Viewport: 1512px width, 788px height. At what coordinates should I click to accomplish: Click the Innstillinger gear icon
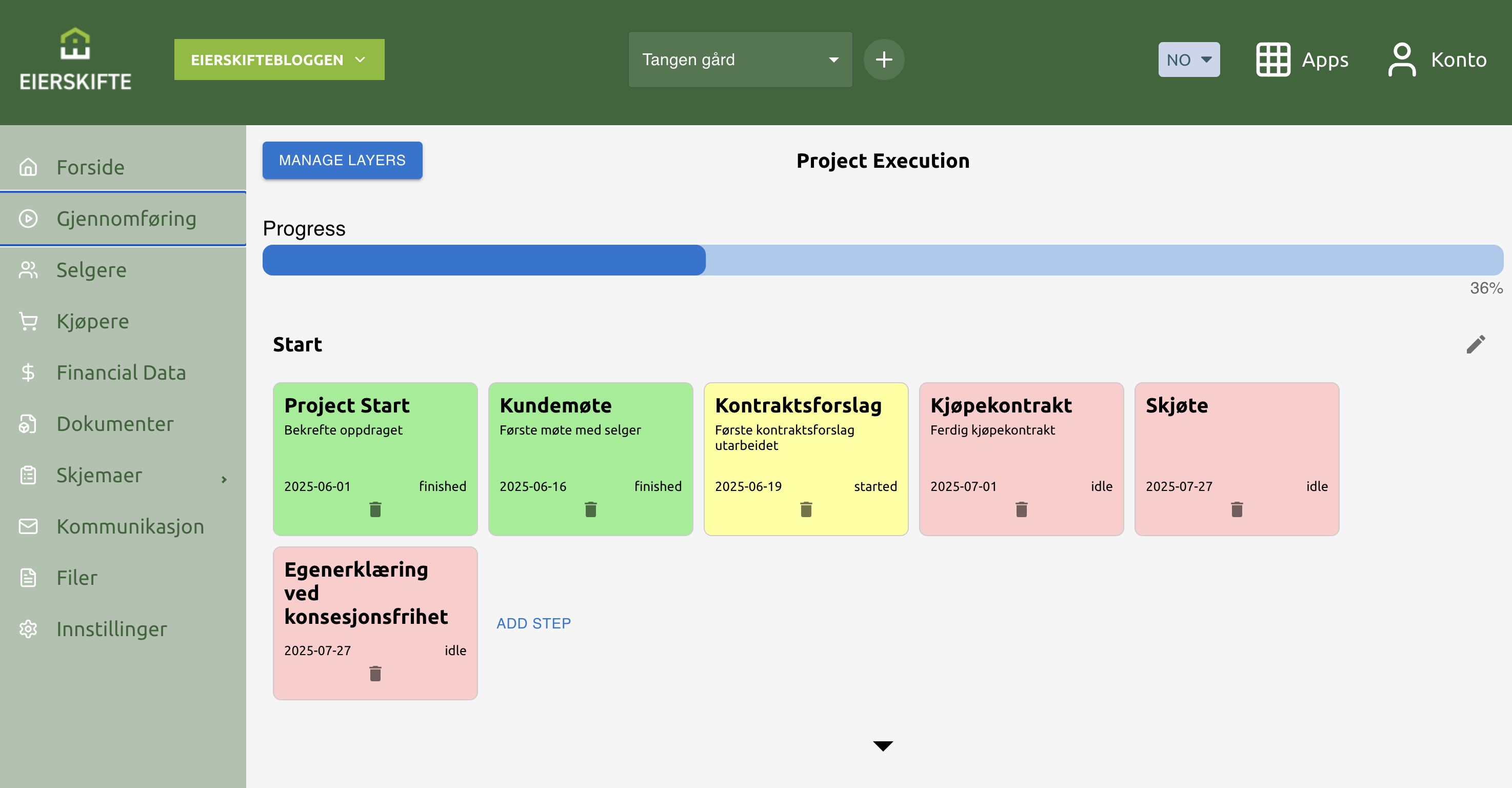(28, 629)
